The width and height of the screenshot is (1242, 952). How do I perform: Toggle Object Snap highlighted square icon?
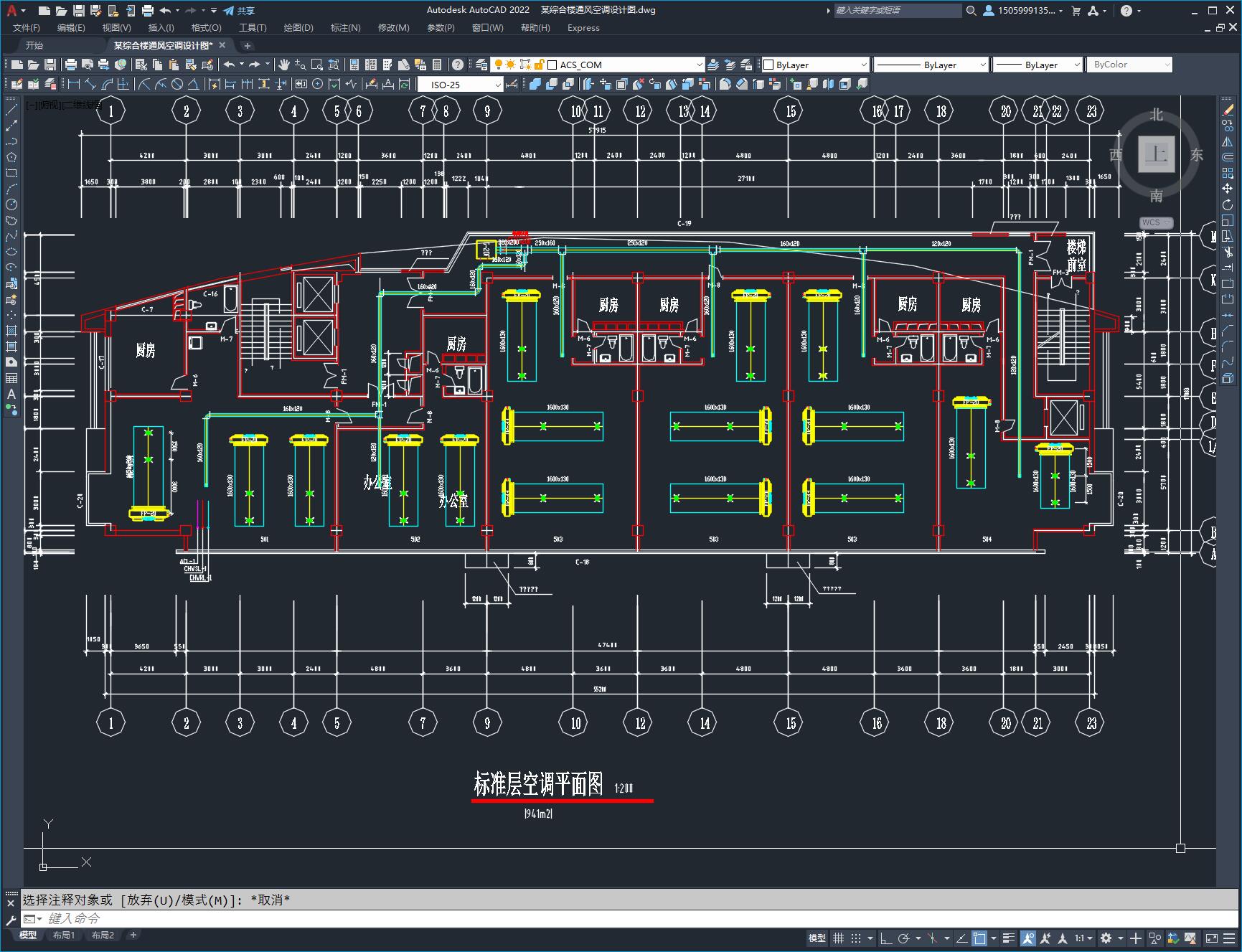click(979, 938)
